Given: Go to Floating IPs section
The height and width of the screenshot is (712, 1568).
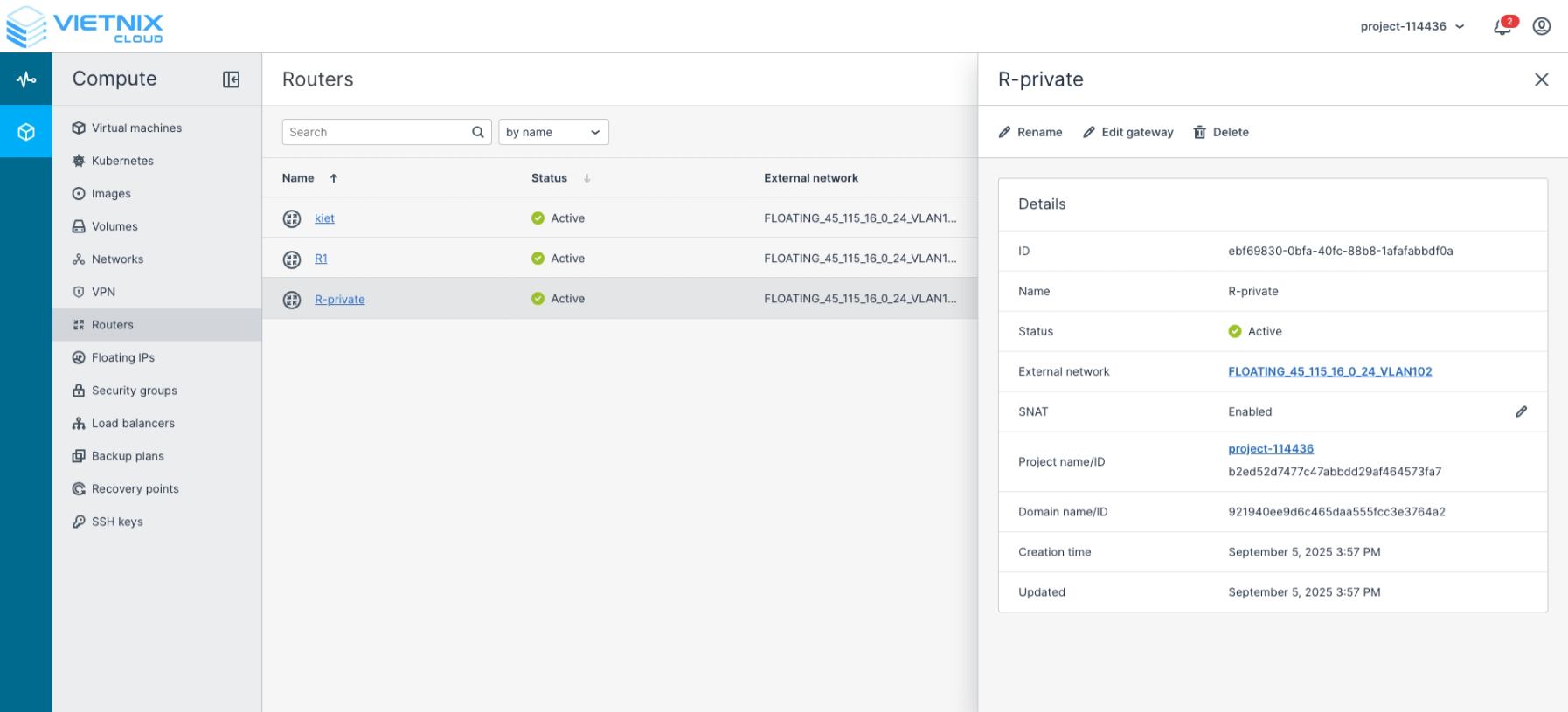Looking at the screenshot, I should point(122,357).
